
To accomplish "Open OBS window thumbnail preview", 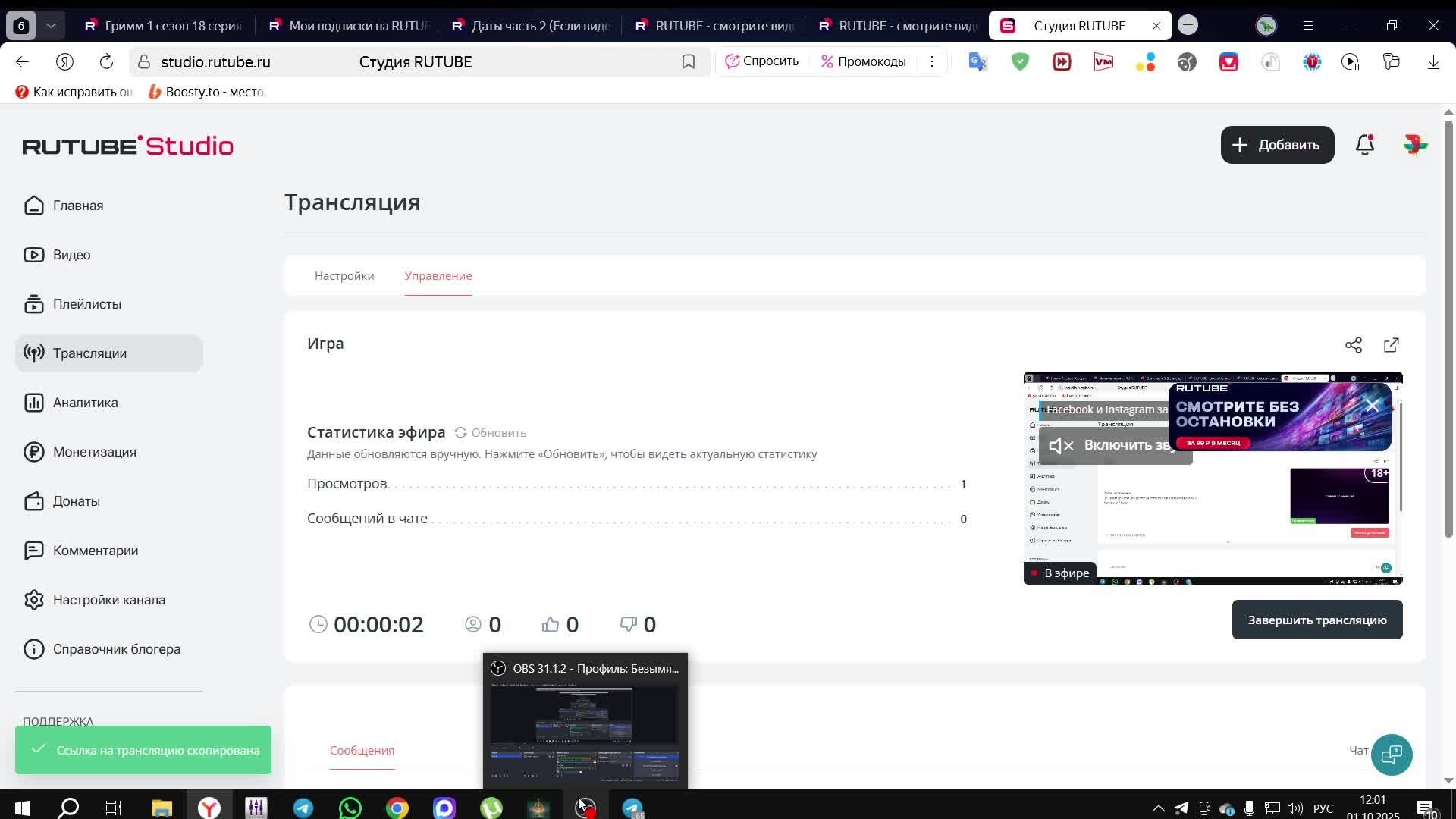I will point(585,728).
